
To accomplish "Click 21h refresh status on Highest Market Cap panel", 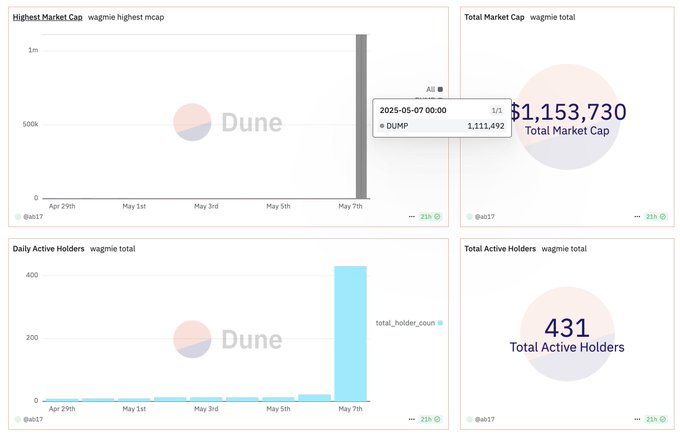I will (431, 216).
